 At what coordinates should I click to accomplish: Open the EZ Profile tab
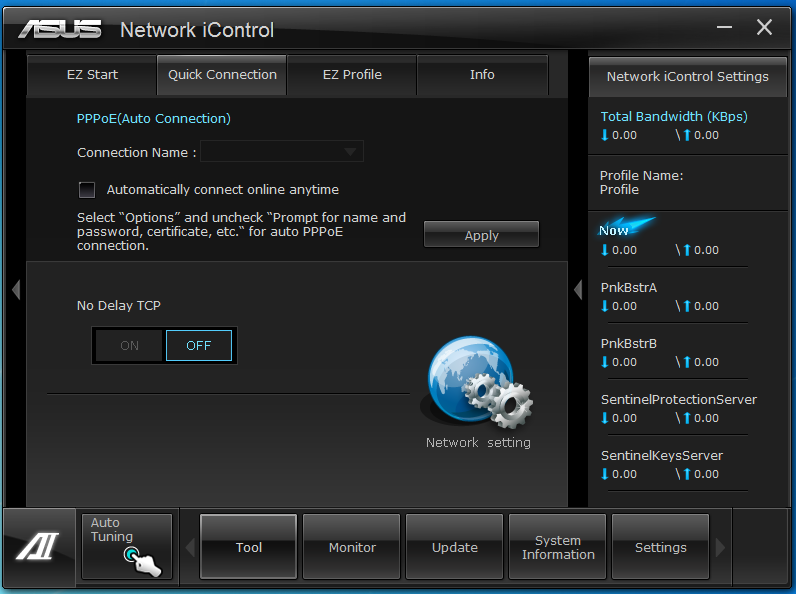tap(352, 75)
